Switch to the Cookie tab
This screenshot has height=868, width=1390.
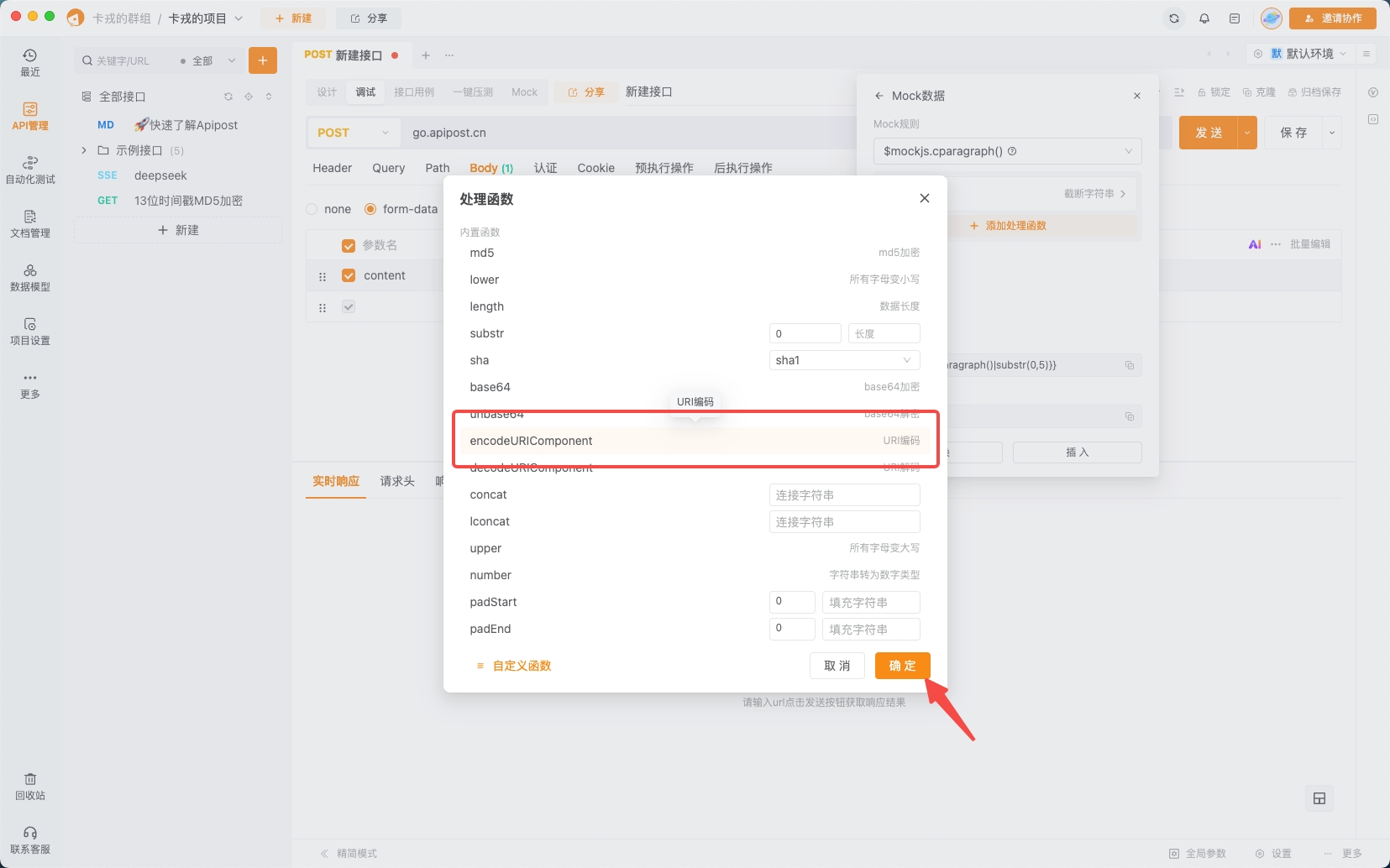pyautogui.click(x=596, y=168)
